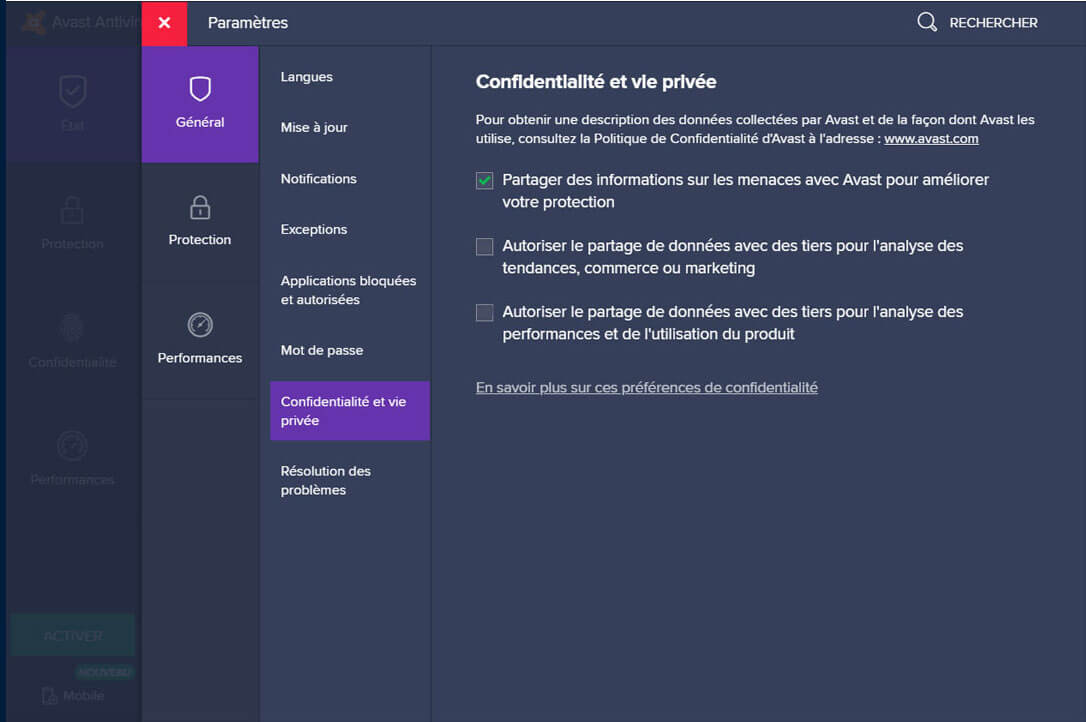The width and height of the screenshot is (1086, 722).
Task: Click the État shield icon in the dimmed main sidebar
Action: (73, 91)
